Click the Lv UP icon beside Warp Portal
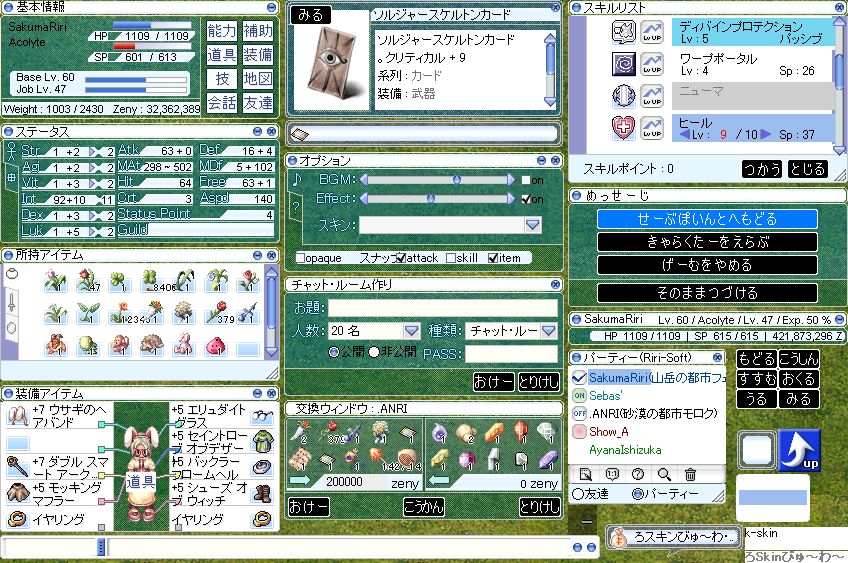The image size is (848, 563). [x=652, y=64]
